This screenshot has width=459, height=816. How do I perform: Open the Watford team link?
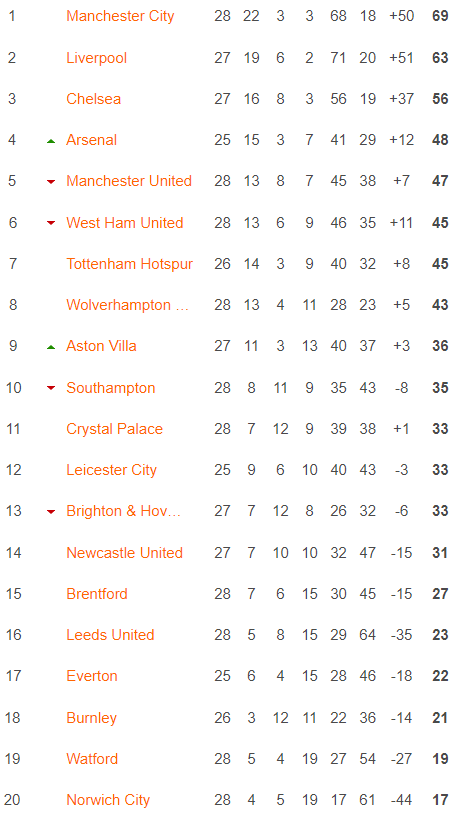pos(92,759)
